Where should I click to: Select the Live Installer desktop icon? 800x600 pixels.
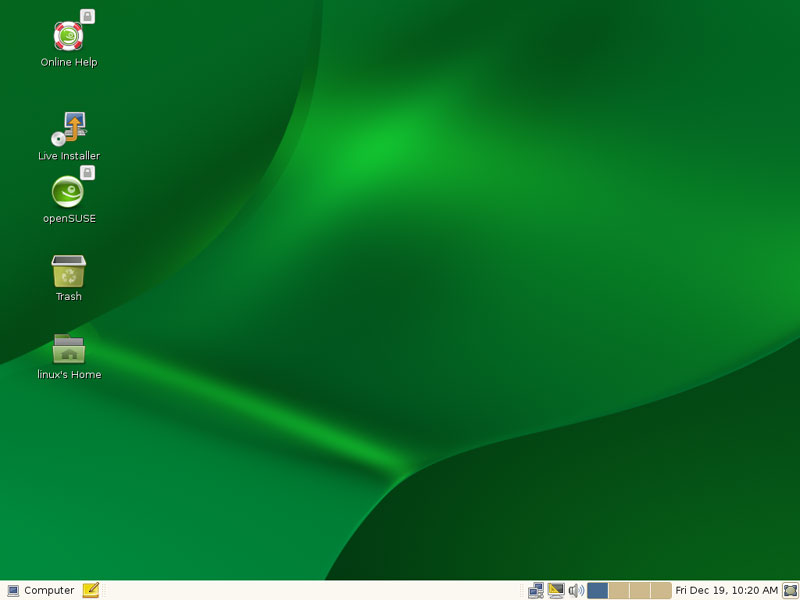click(69, 129)
